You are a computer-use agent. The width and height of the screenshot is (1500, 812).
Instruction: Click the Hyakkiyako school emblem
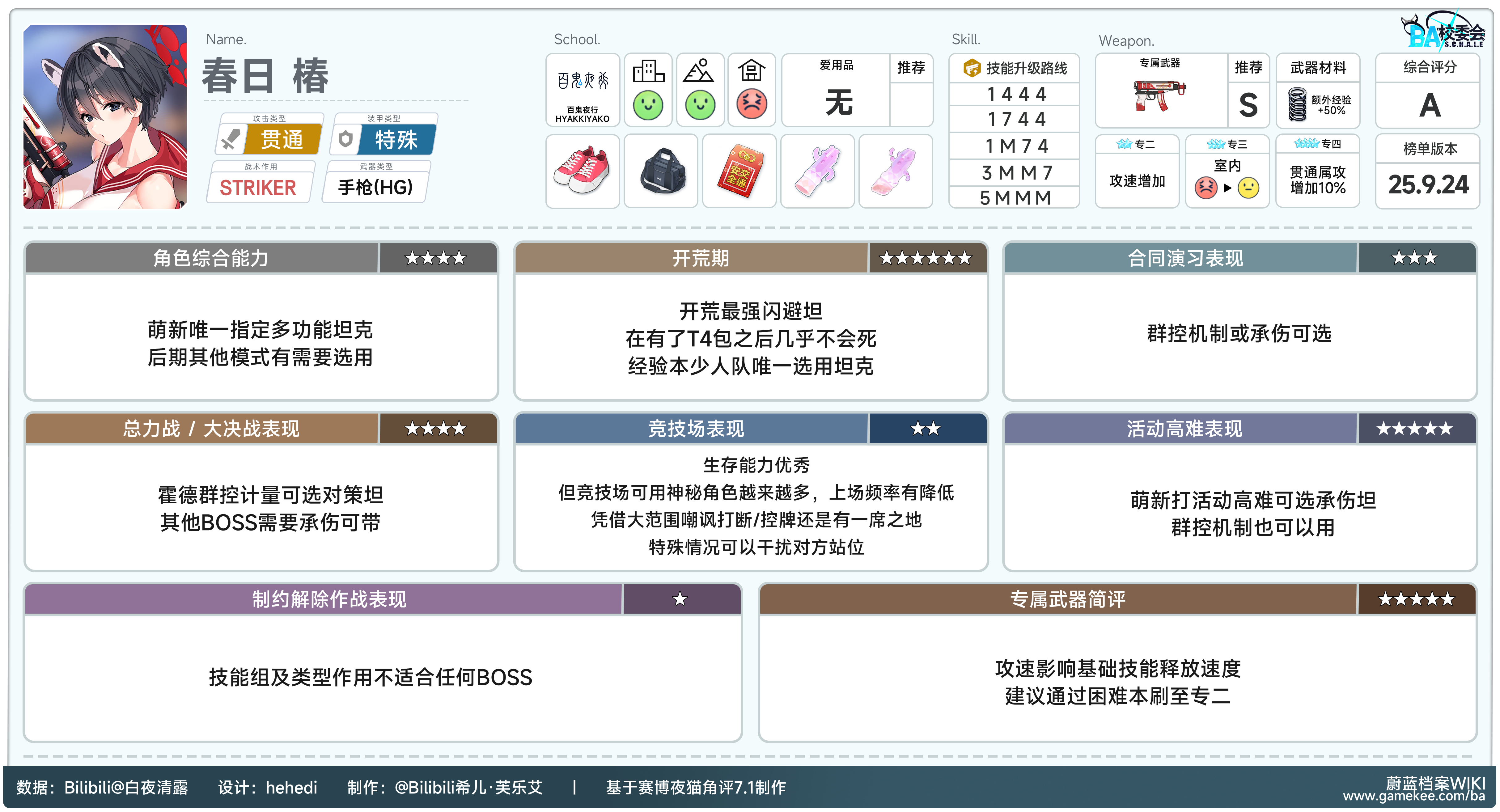(x=582, y=82)
